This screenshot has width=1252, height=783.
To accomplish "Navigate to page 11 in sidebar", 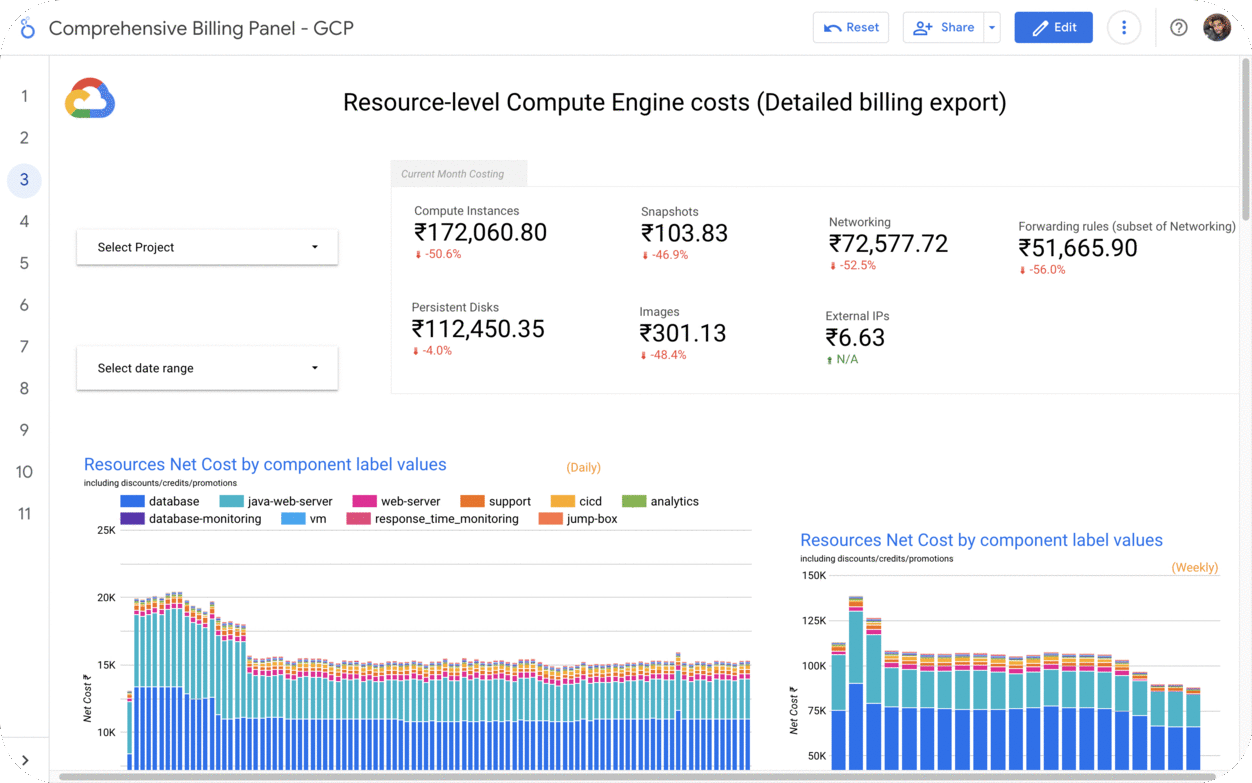I will click(24, 514).
